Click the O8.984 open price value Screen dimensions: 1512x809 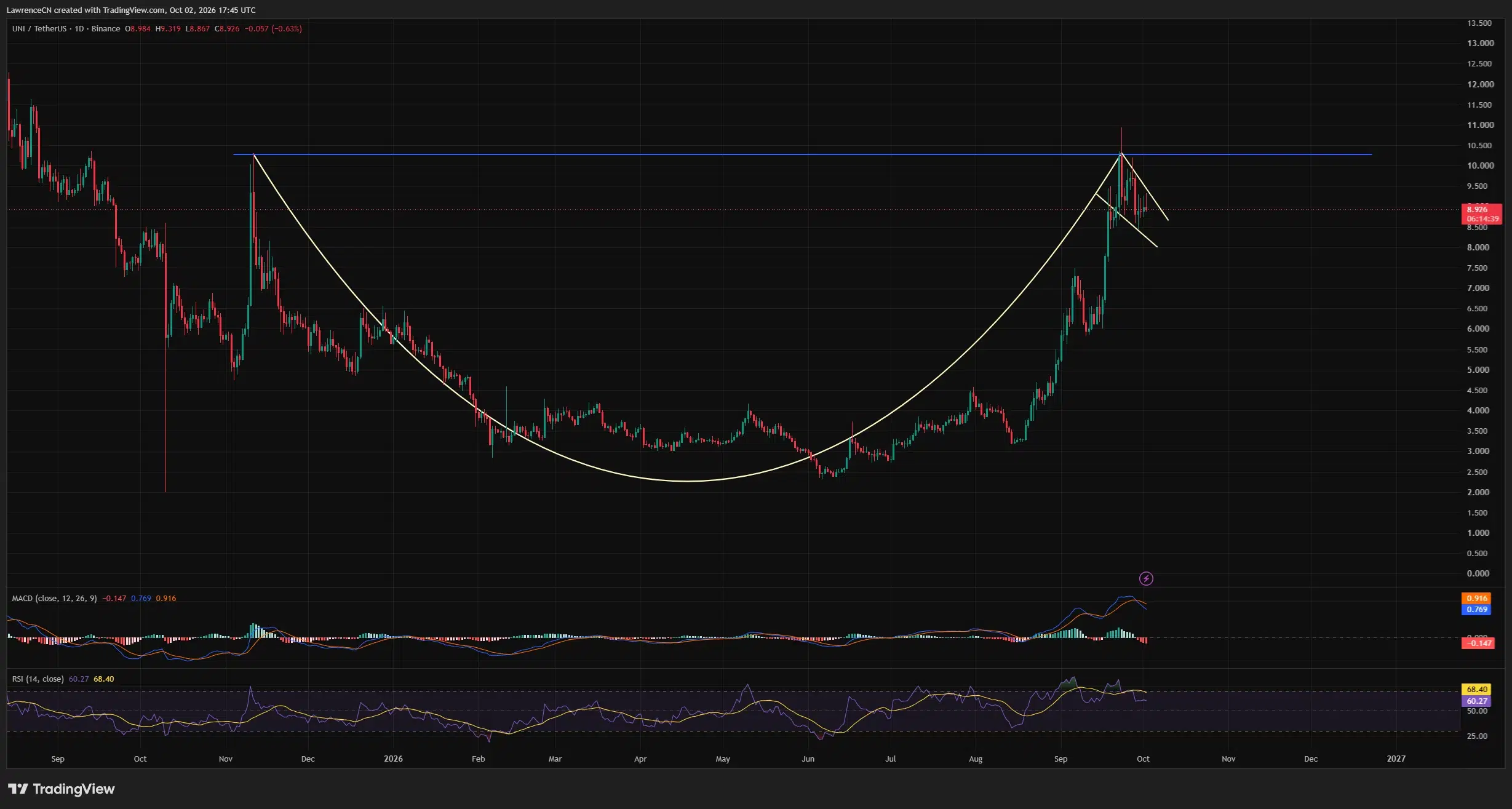tap(138, 29)
